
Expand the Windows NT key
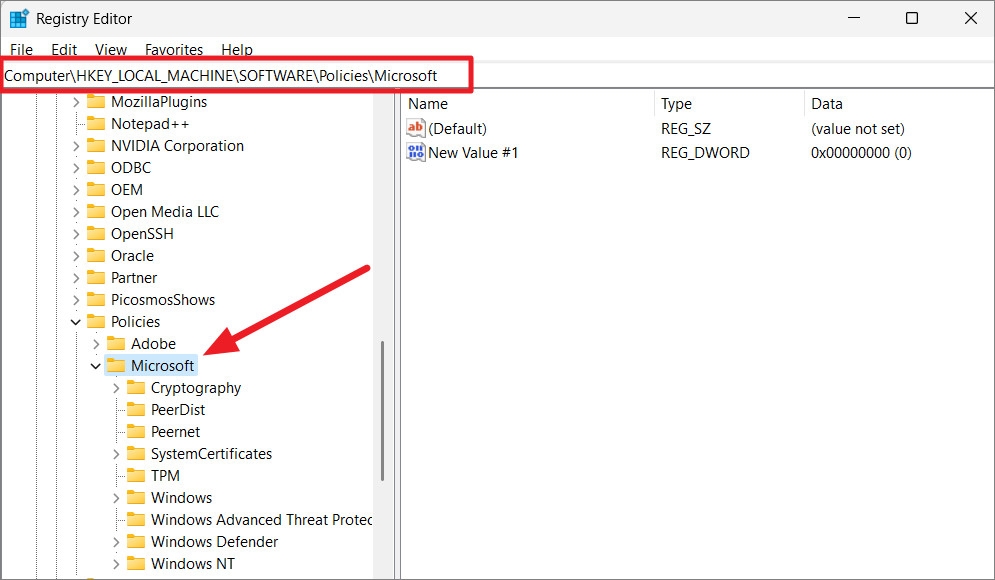[x=118, y=563]
